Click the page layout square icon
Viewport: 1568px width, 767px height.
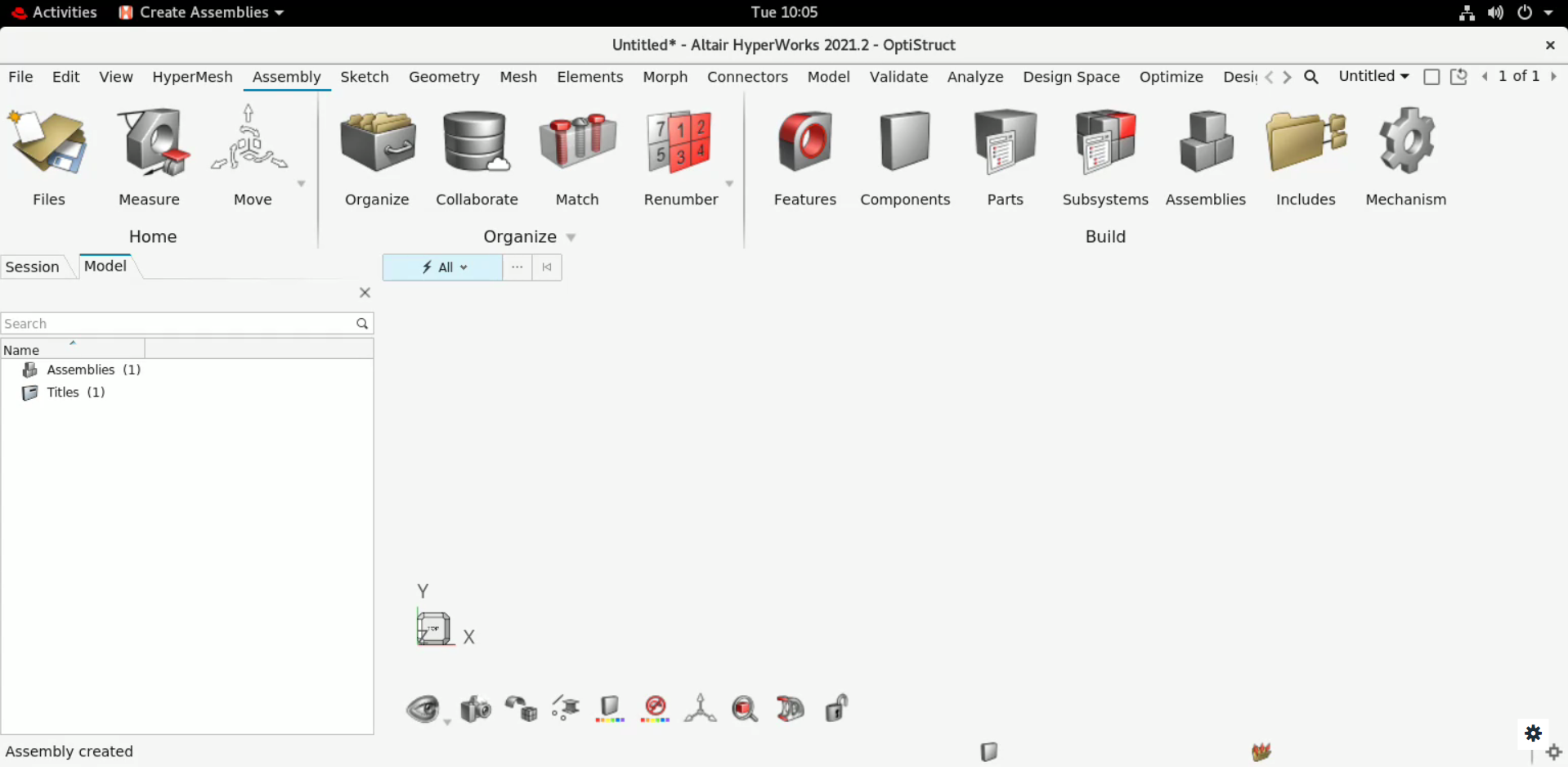[1431, 77]
